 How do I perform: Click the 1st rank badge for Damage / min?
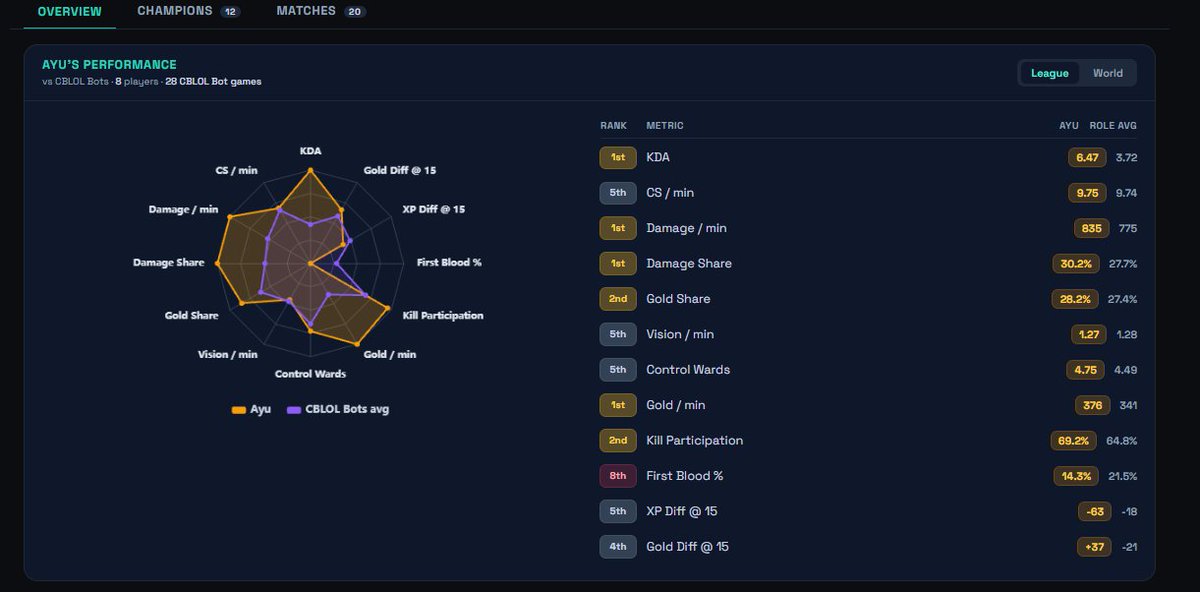click(618, 228)
